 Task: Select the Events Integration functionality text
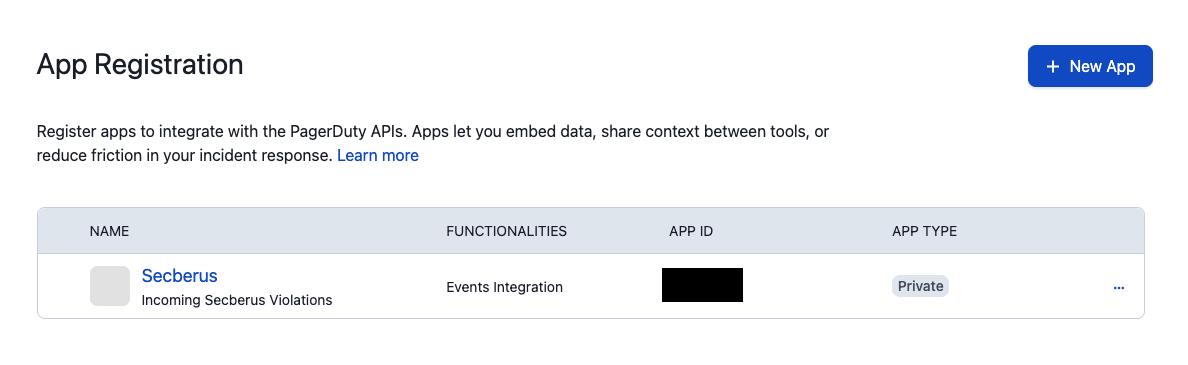505,287
